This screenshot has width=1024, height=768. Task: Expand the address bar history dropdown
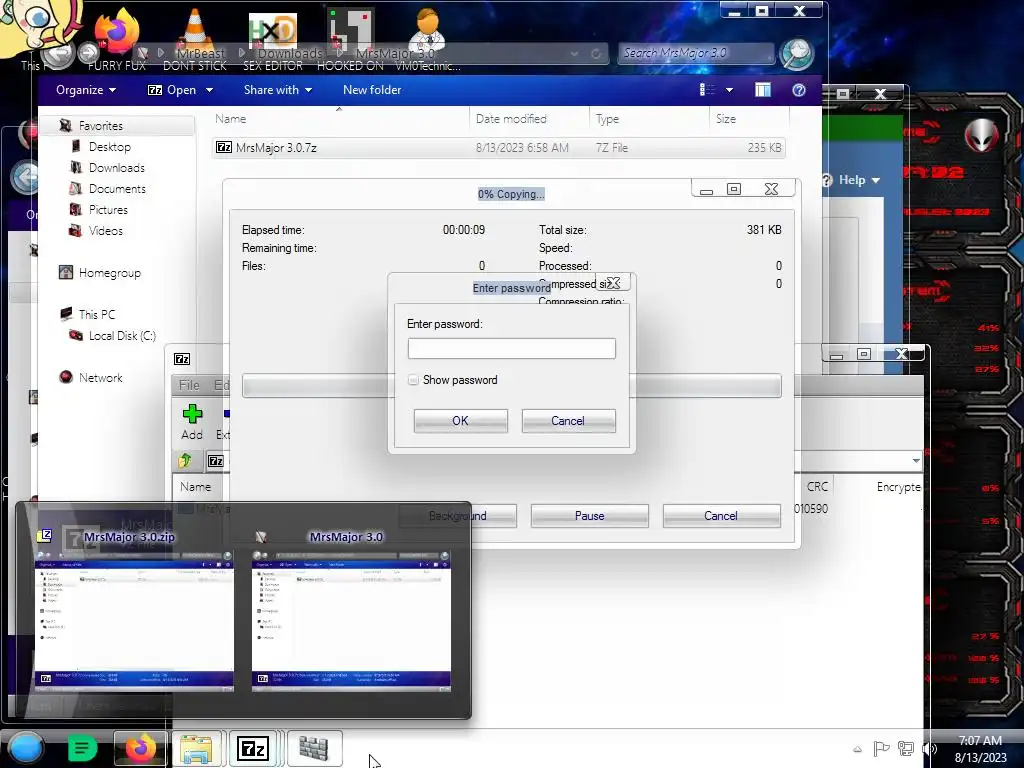click(x=574, y=54)
